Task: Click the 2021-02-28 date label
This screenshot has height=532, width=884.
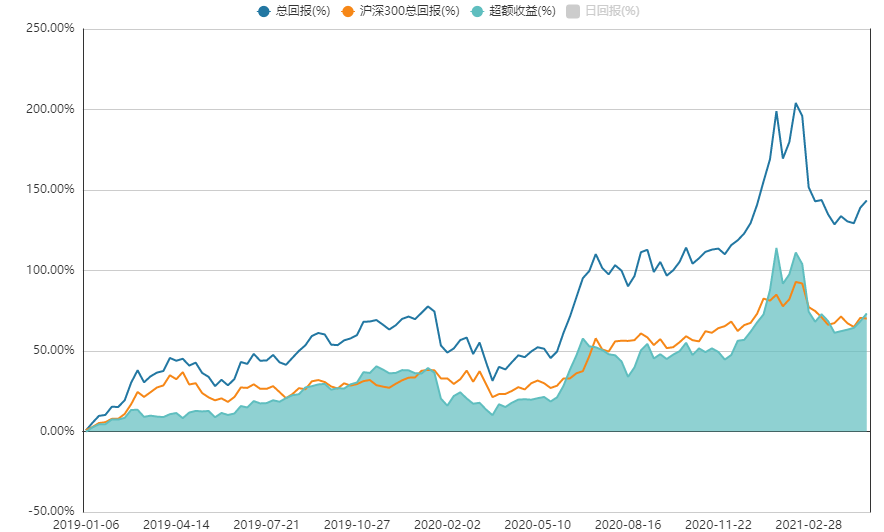Action: (808, 525)
